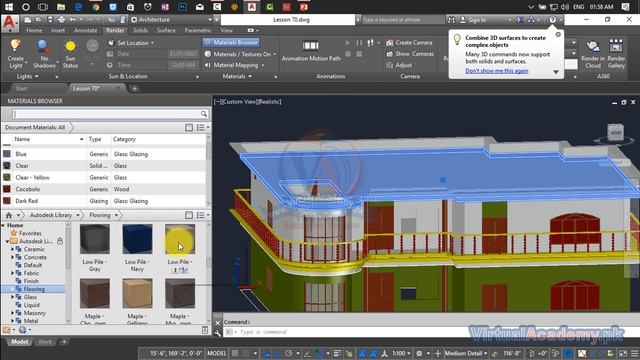Select the Clear - Yellow material
The height and width of the screenshot is (360, 640).
104,178
